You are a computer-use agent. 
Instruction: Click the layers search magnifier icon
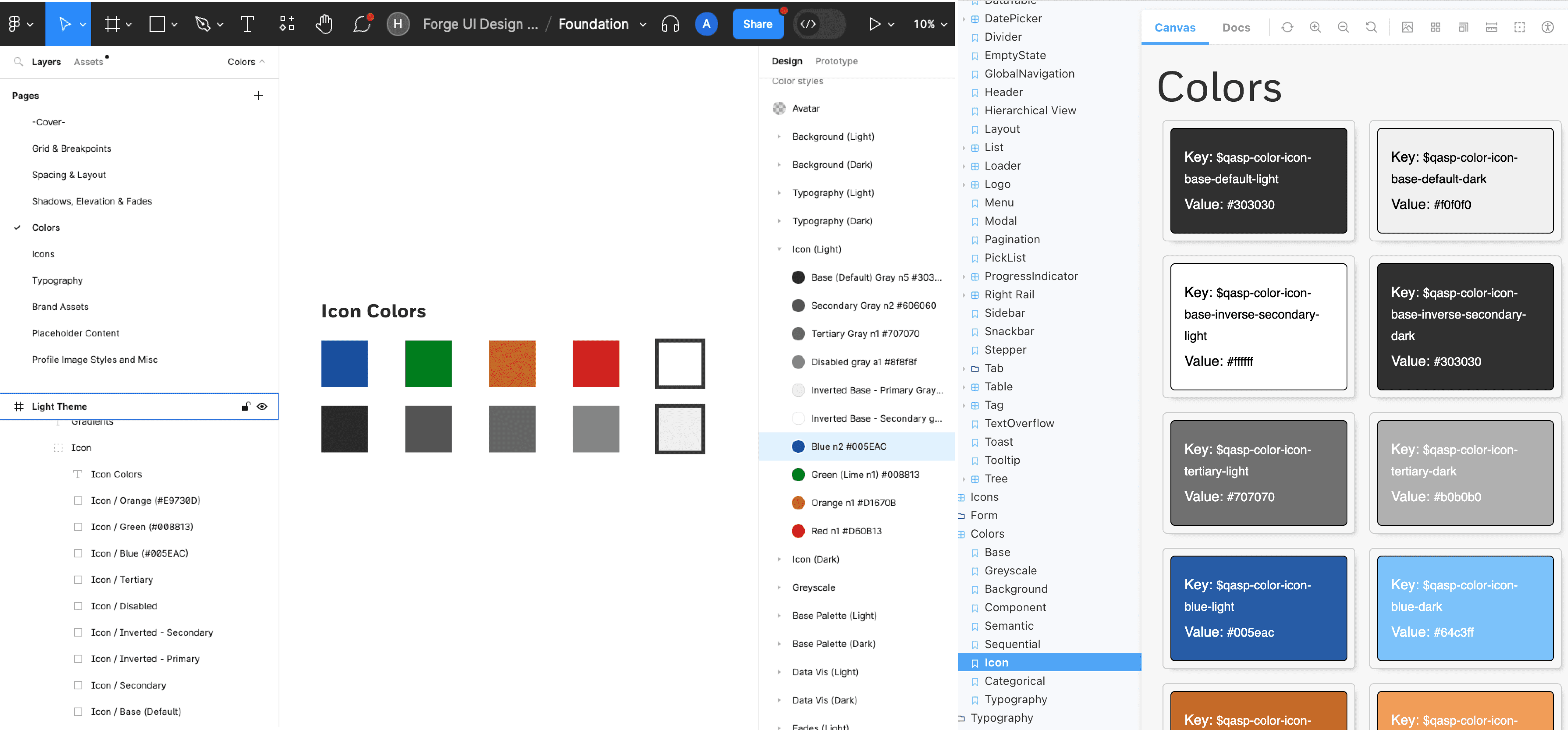[18, 62]
